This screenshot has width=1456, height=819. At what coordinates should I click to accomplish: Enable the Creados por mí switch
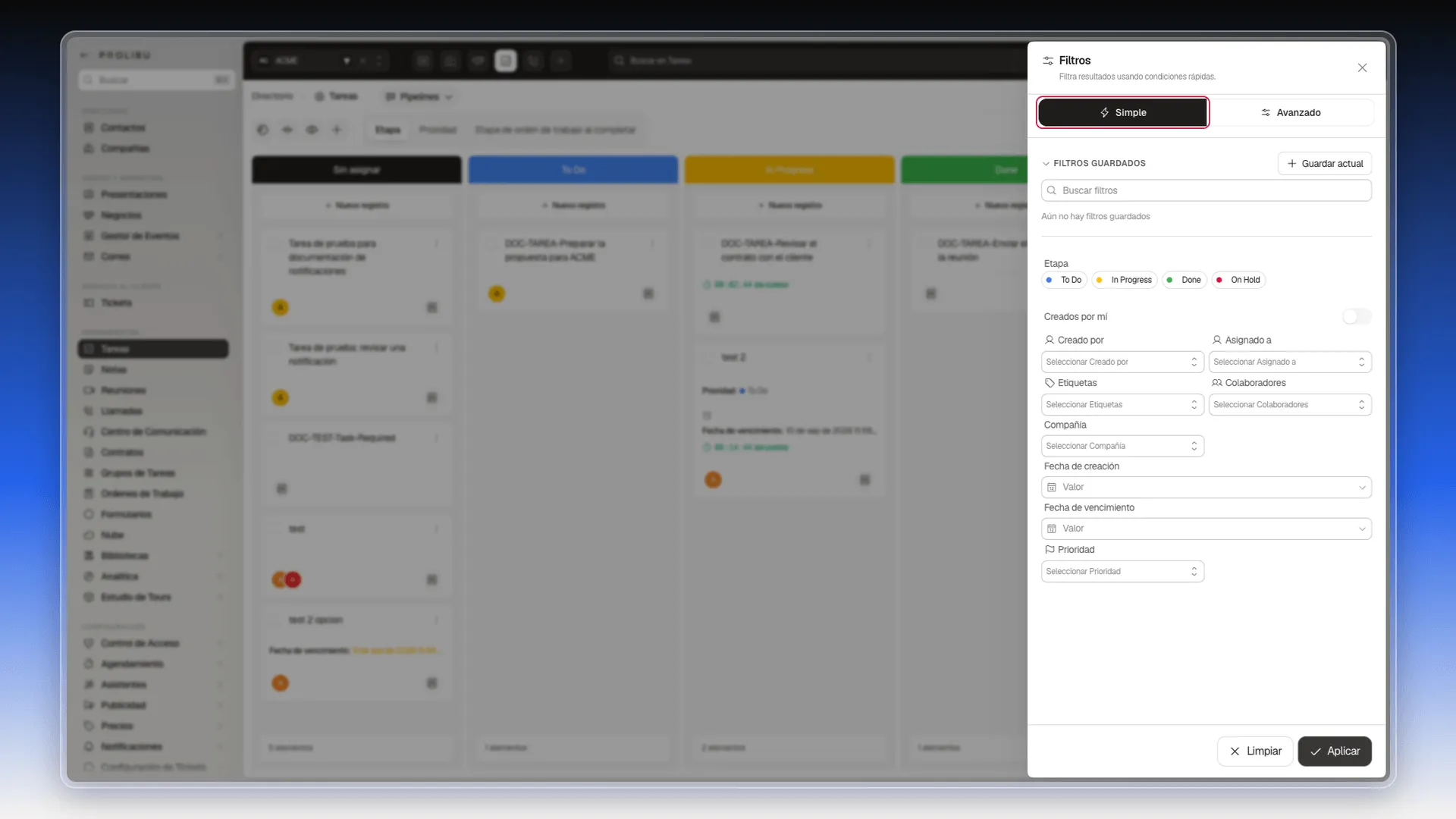coord(1357,316)
